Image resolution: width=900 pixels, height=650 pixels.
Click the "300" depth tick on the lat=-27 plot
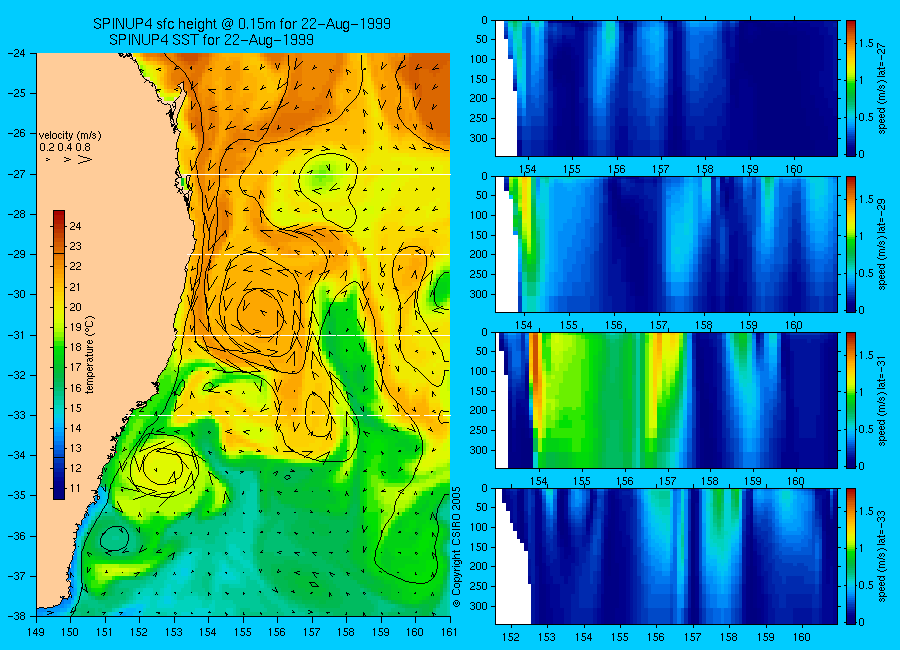[x=479, y=138]
